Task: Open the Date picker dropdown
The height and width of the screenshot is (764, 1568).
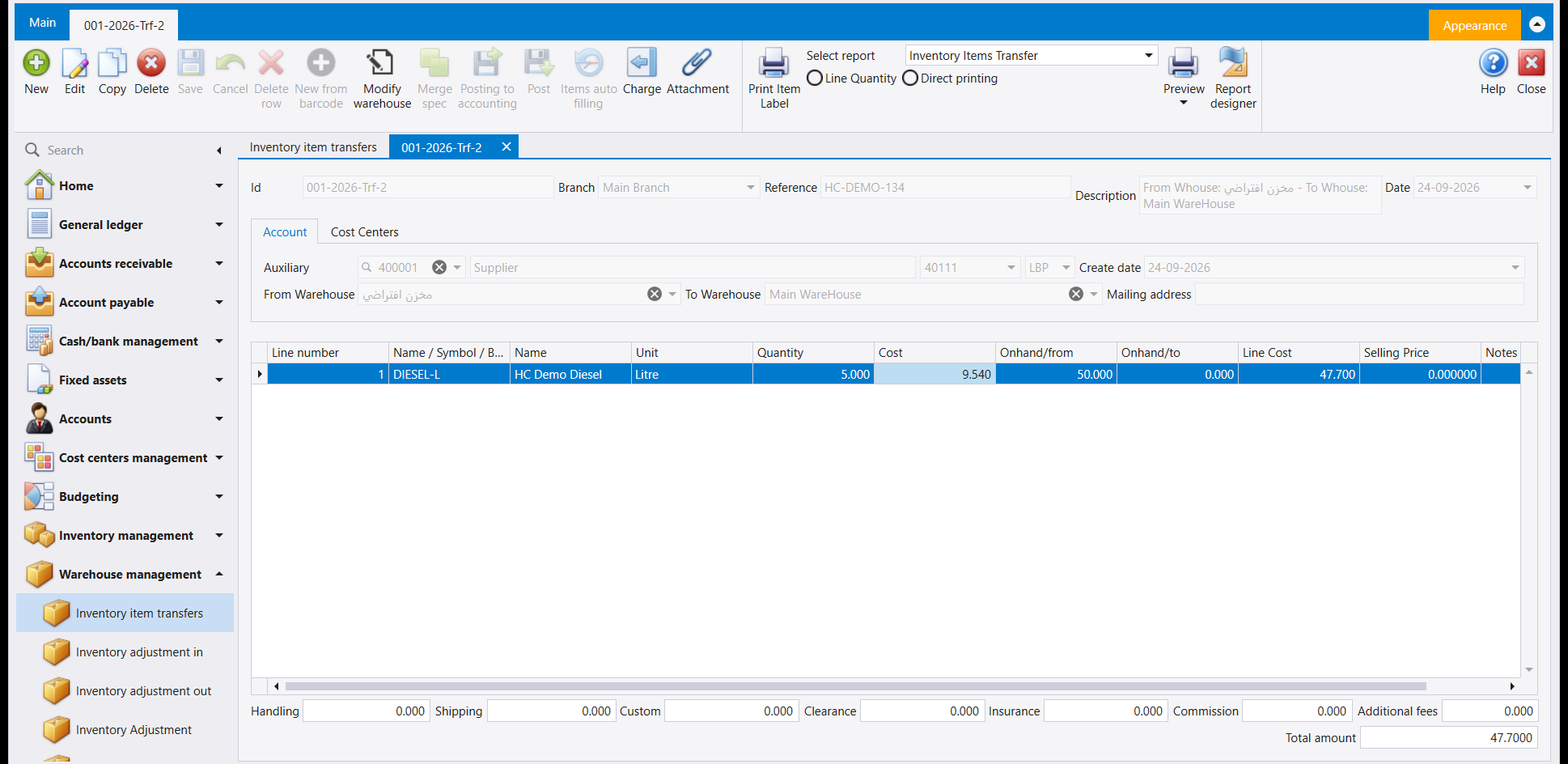Action: pyautogui.click(x=1527, y=187)
